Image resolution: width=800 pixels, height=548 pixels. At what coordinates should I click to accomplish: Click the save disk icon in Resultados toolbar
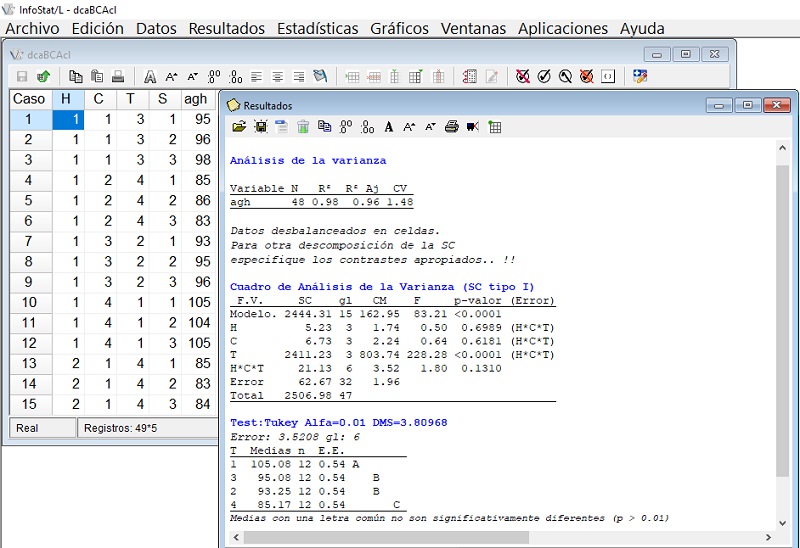(260, 127)
